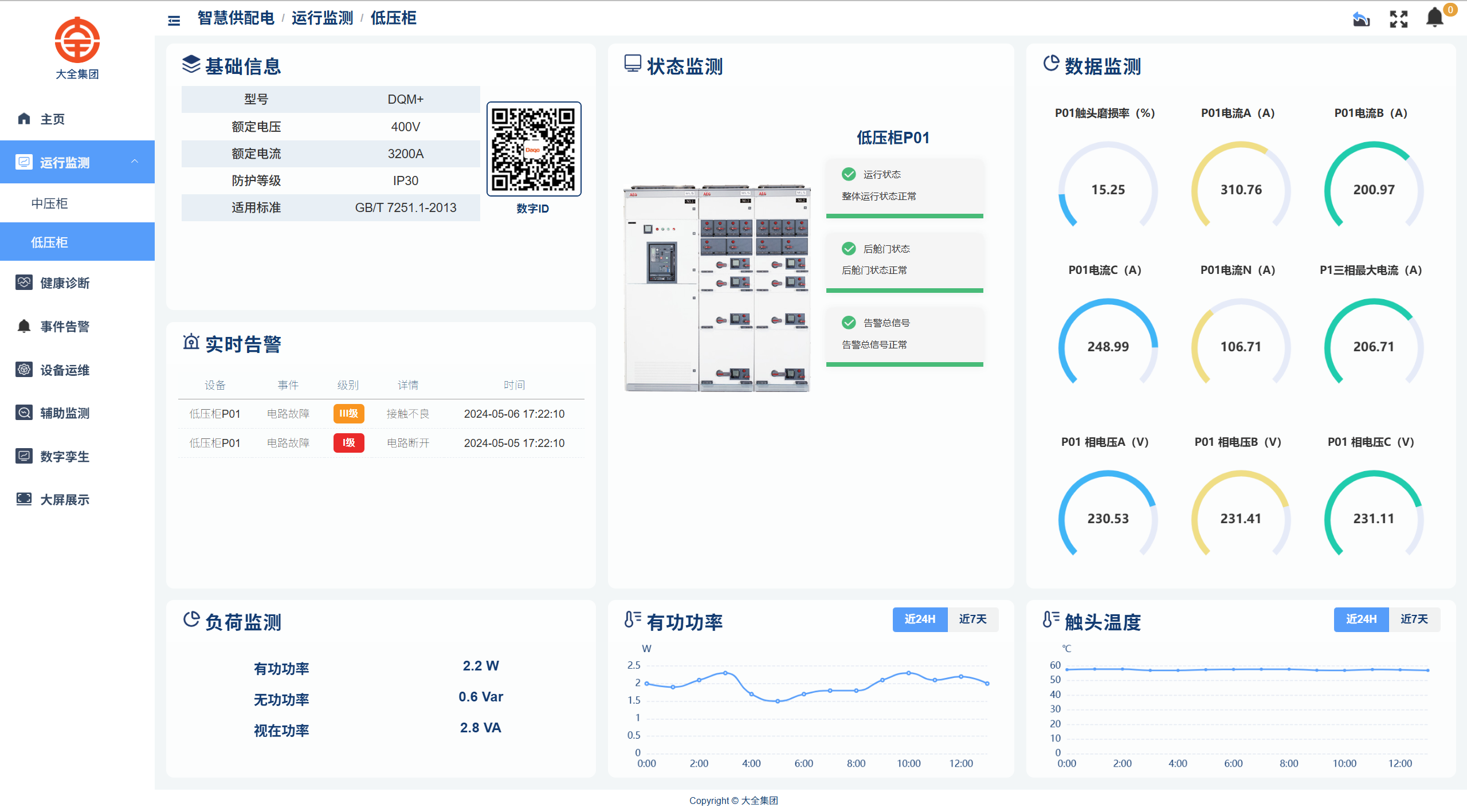Select 设备运维 in the left menu

[64, 370]
